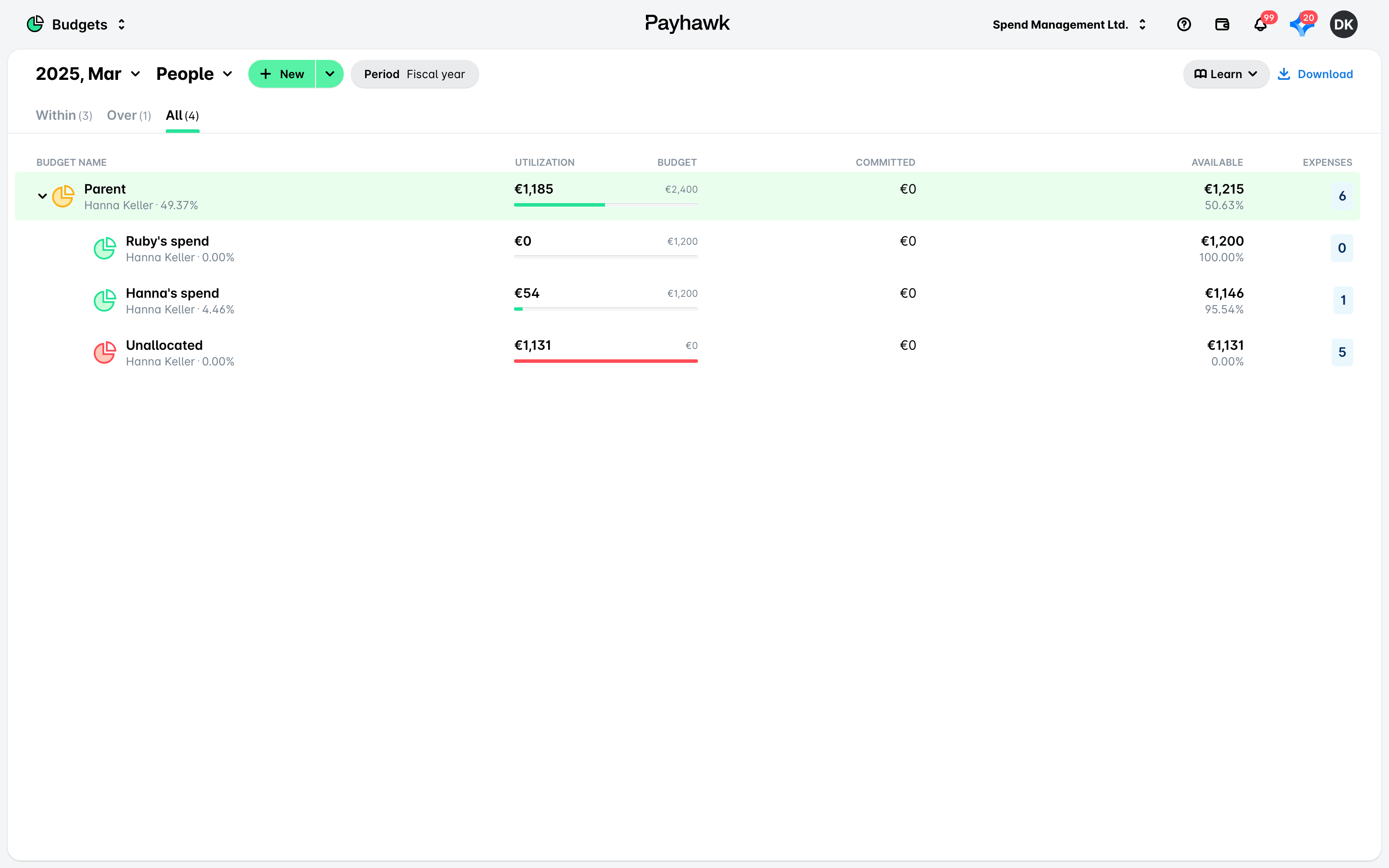Click the Budgets pie chart icon
This screenshot has height=868, width=1389.
click(x=35, y=24)
